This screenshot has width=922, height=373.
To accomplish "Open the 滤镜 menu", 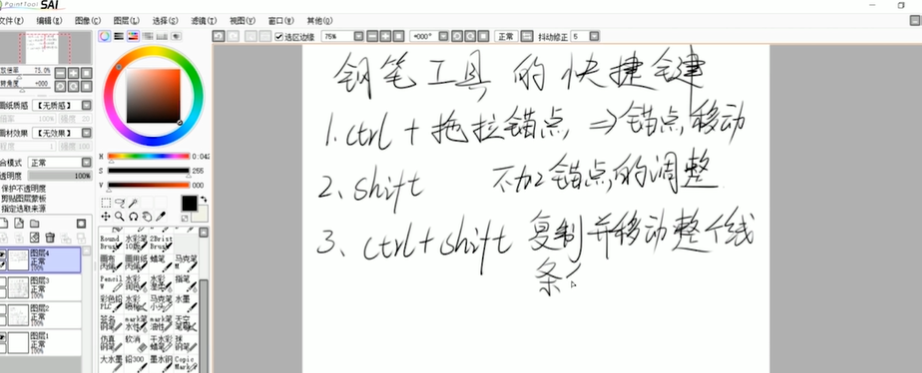I will tap(203, 21).
